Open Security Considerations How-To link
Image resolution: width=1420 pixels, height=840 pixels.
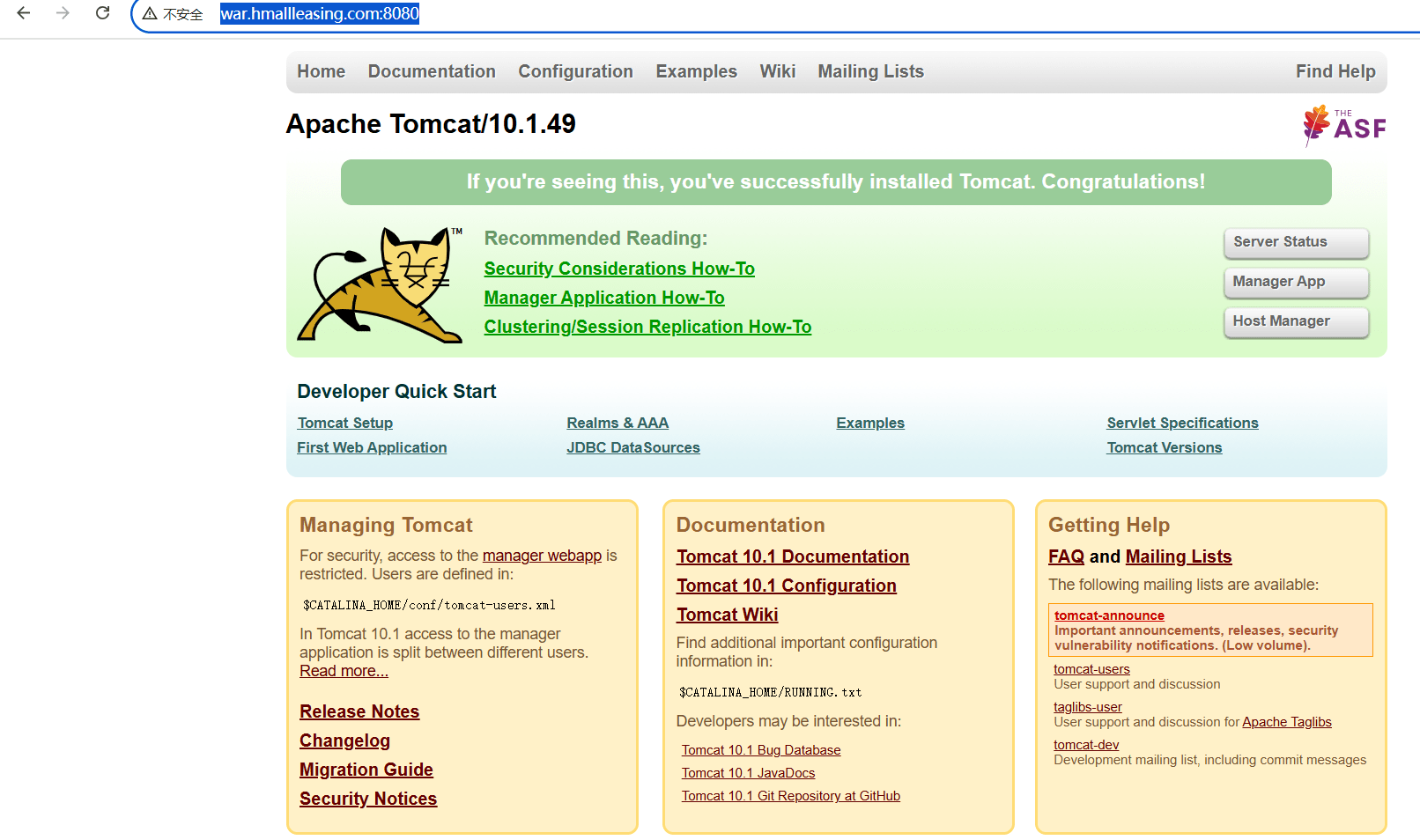pos(619,269)
